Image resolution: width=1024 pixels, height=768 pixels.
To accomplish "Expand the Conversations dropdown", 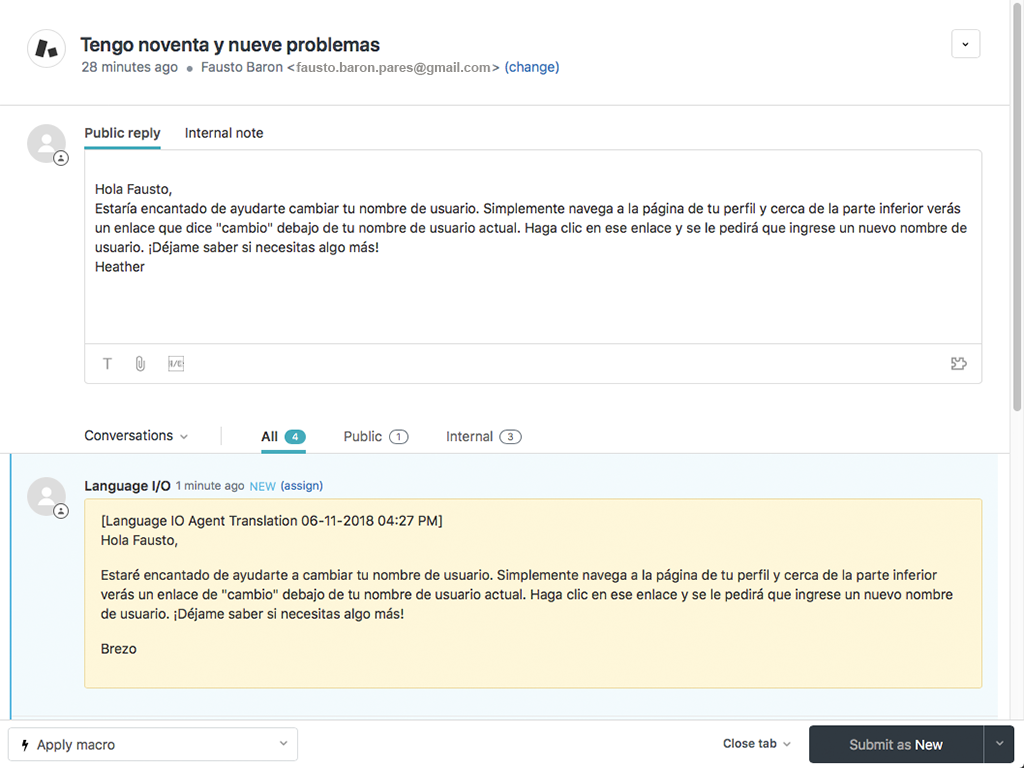I will pyautogui.click(x=136, y=436).
